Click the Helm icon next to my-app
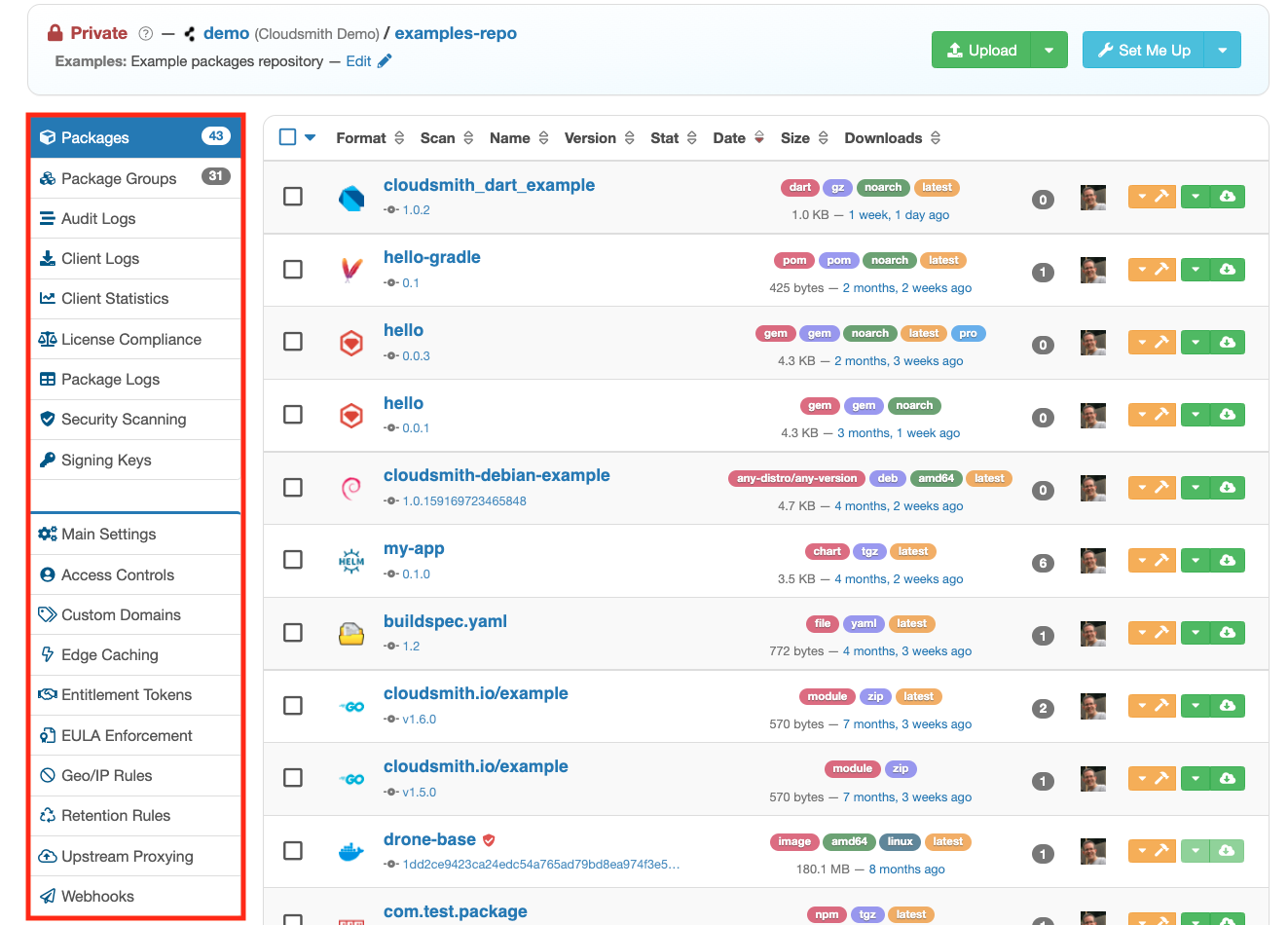Image resolution: width=1288 pixels, height=925 pixels. (x=351, y=561)
